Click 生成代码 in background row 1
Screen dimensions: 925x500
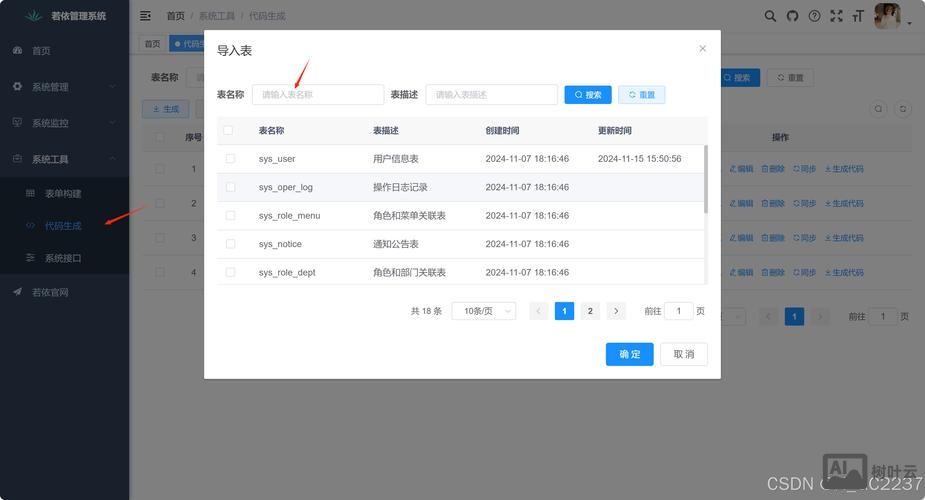pos(844,169)
